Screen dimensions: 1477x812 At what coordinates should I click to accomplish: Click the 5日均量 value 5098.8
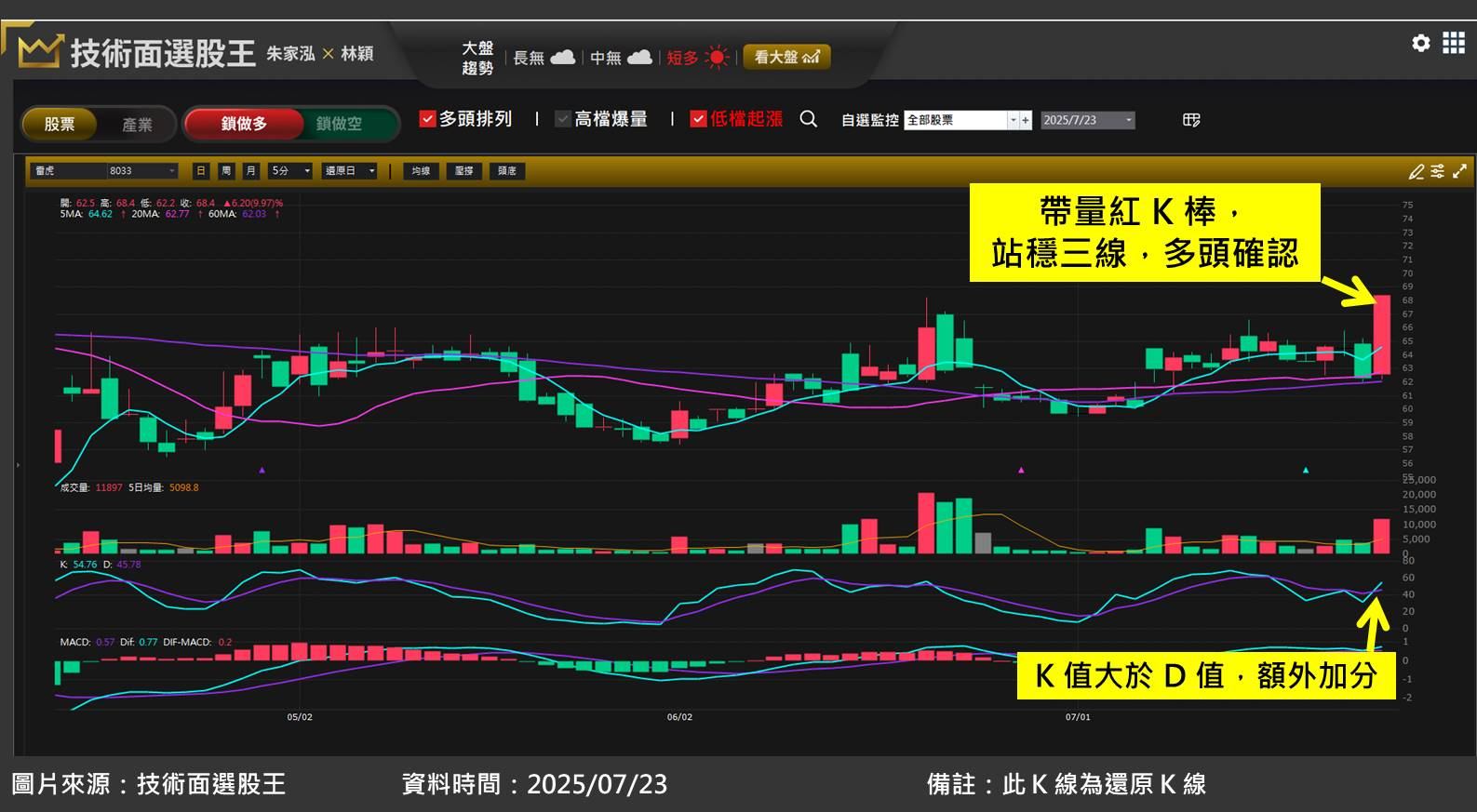point(184,487)
